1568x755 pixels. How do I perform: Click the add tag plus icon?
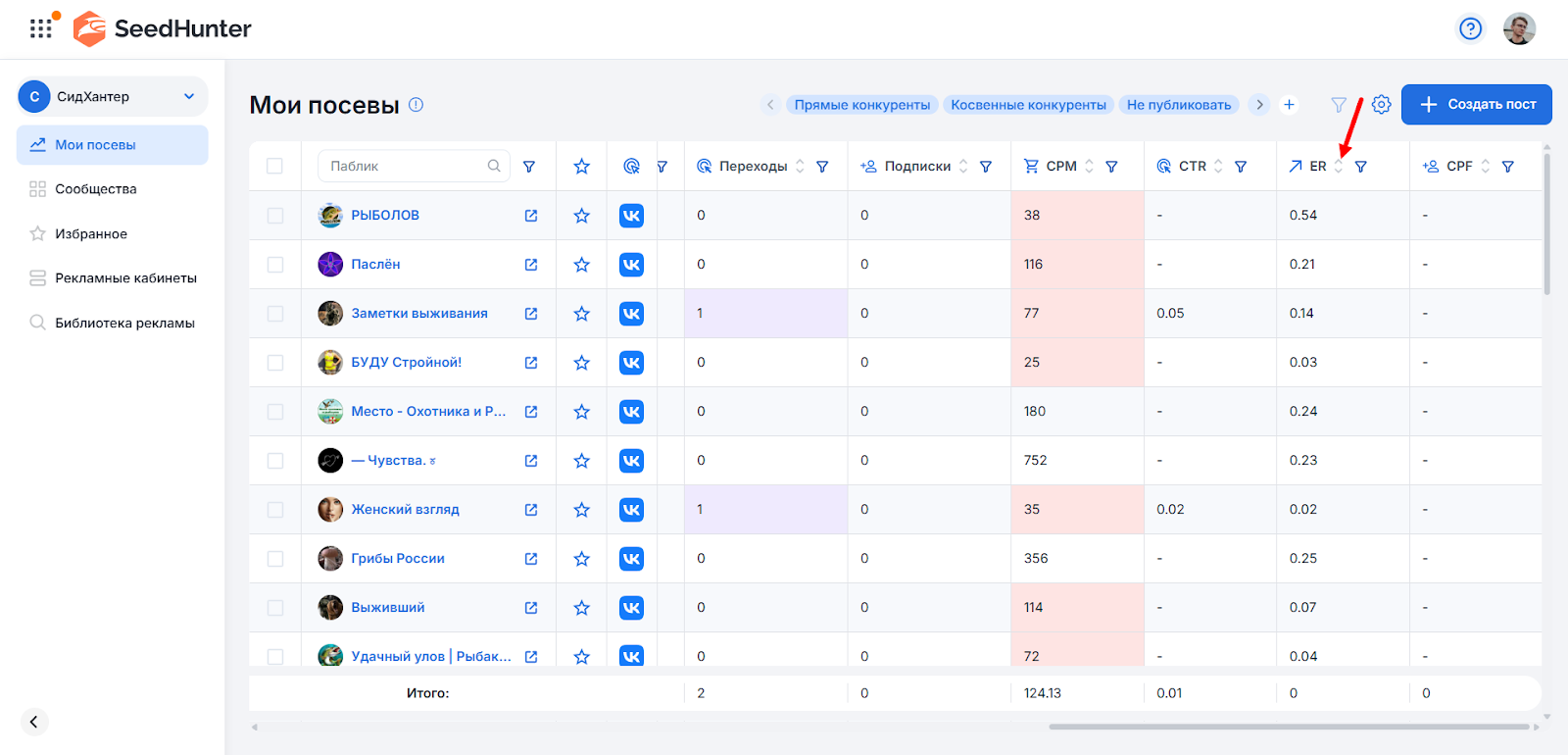click(1289, 105)
